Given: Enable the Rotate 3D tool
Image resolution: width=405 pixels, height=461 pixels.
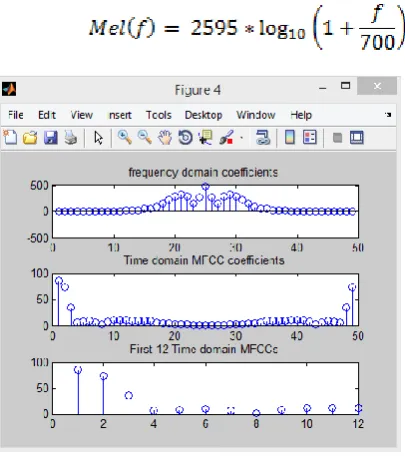Looking at the screenshot, I should [x=185, y=137].
